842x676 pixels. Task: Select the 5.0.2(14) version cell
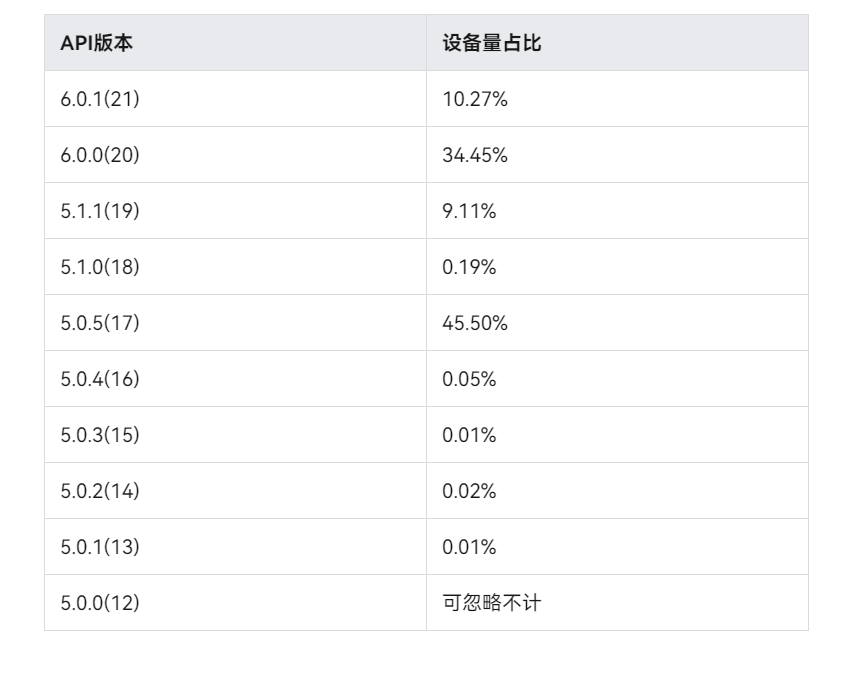(99, 491)
